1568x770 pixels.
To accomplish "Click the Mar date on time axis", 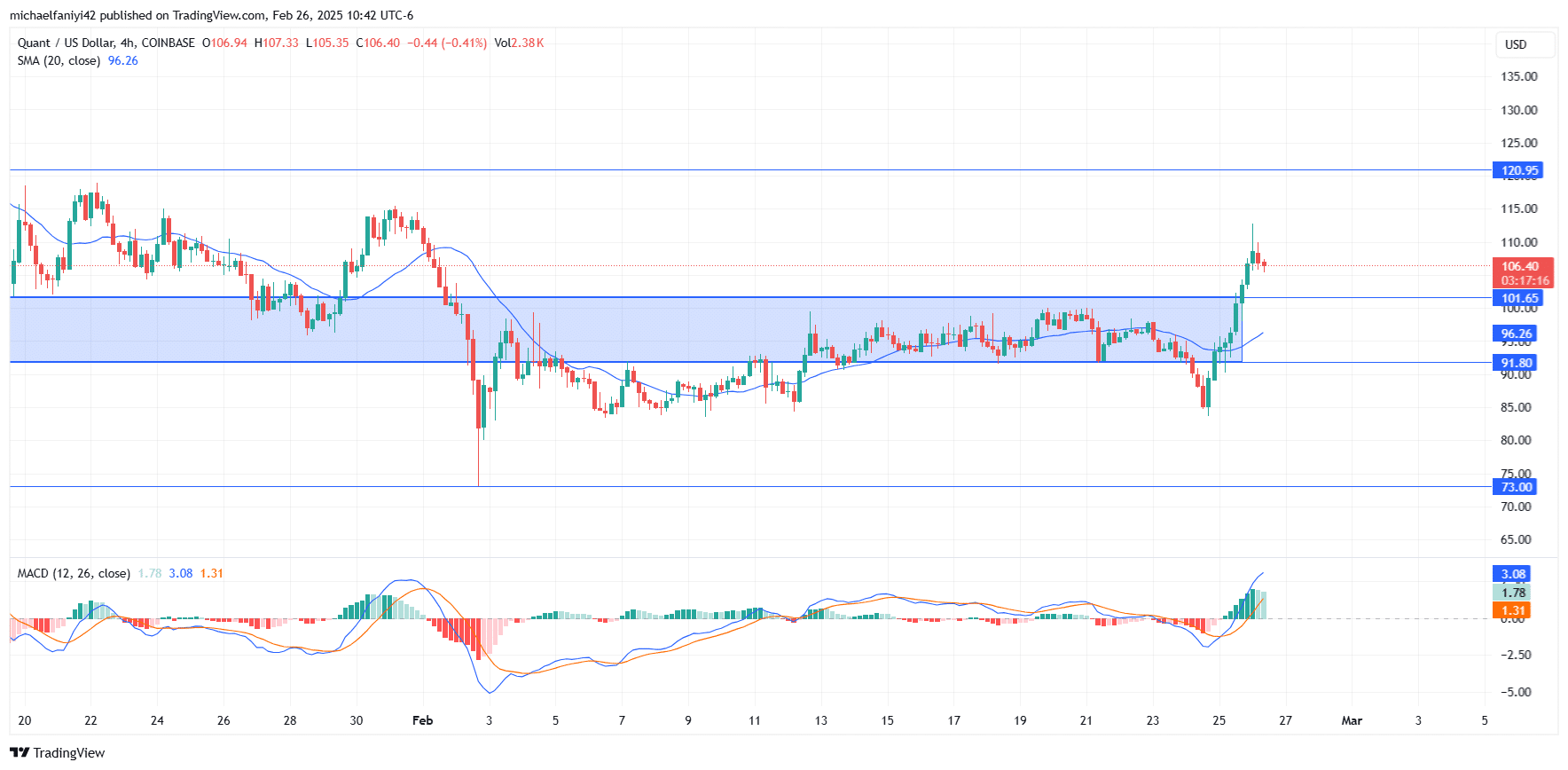I will [x=1352, y=720].
